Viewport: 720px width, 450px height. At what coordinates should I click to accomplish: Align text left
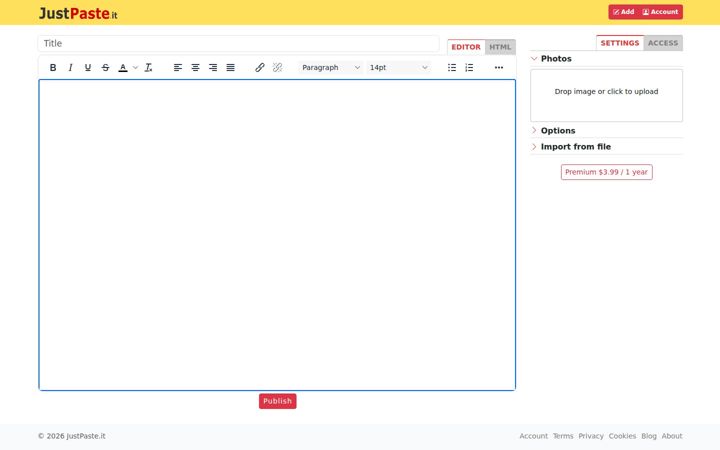tap(178, 68)
